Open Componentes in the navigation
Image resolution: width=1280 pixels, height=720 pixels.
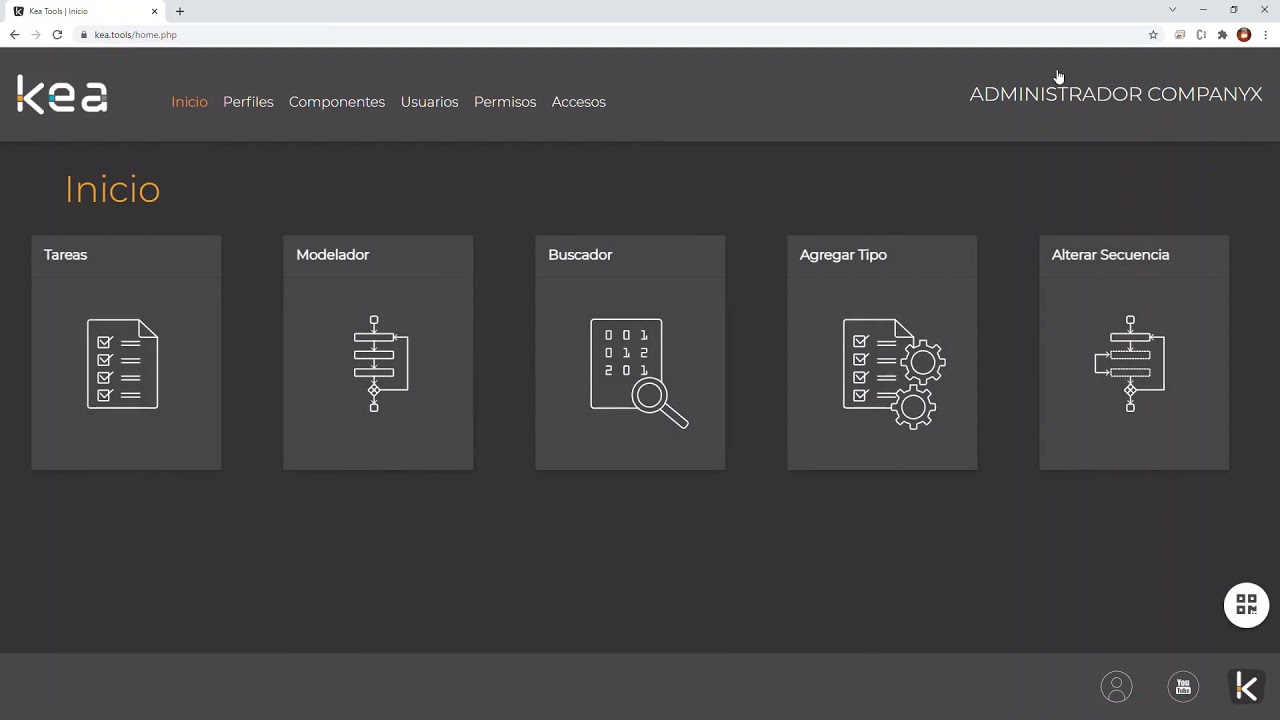coord(337,102)
